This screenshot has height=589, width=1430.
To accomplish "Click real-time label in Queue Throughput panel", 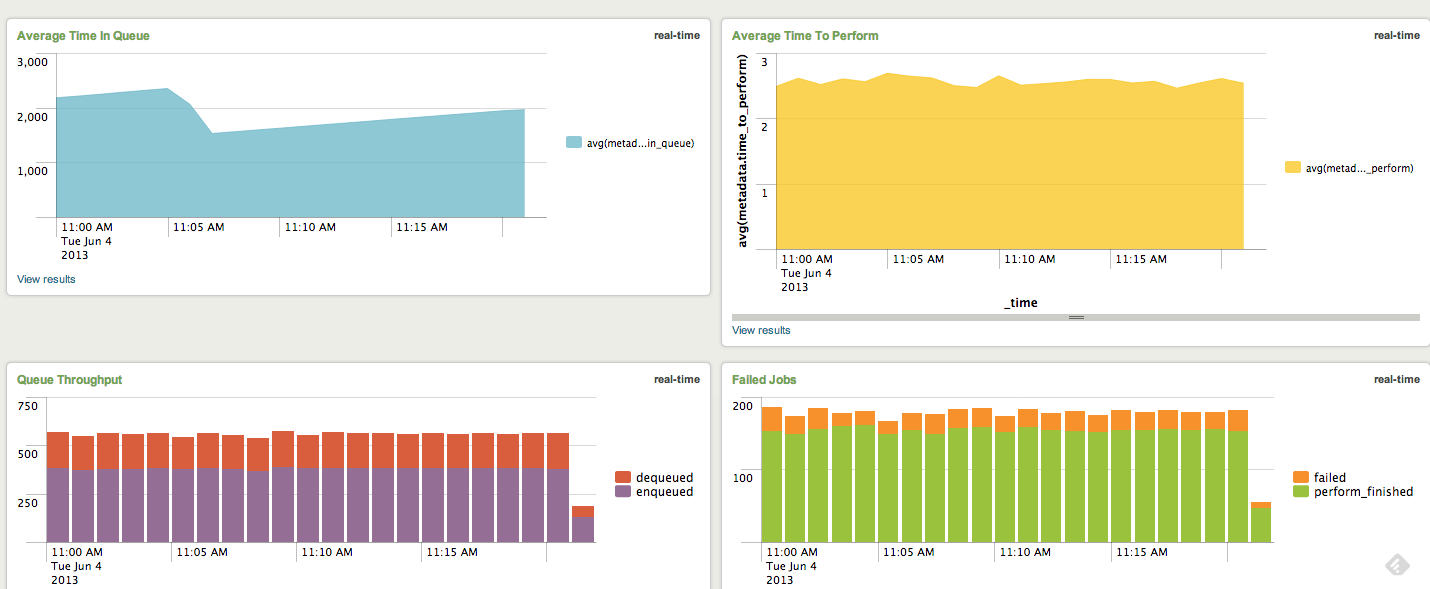I will tap(677, 380).
